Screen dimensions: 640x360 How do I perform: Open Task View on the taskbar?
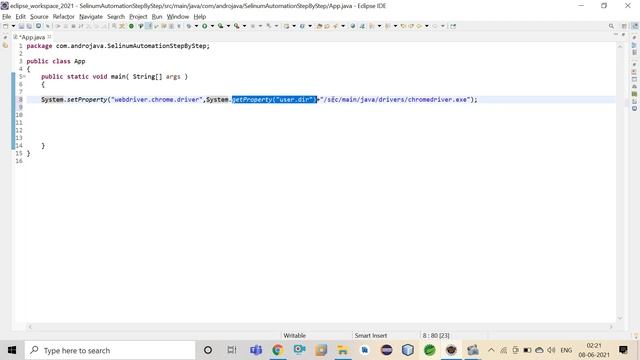click(x=232, y=350)
